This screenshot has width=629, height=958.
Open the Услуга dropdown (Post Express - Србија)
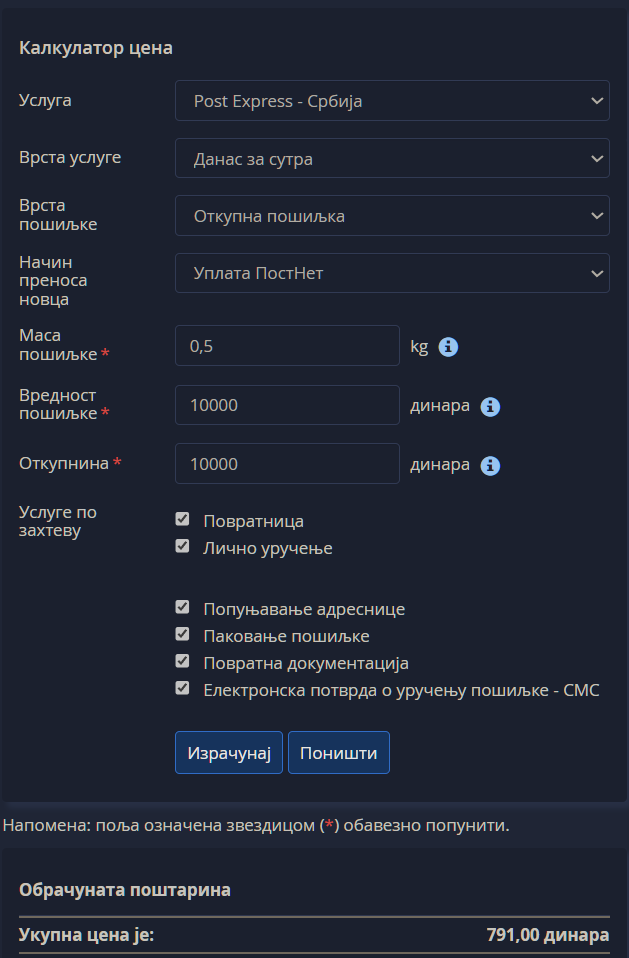392,101
